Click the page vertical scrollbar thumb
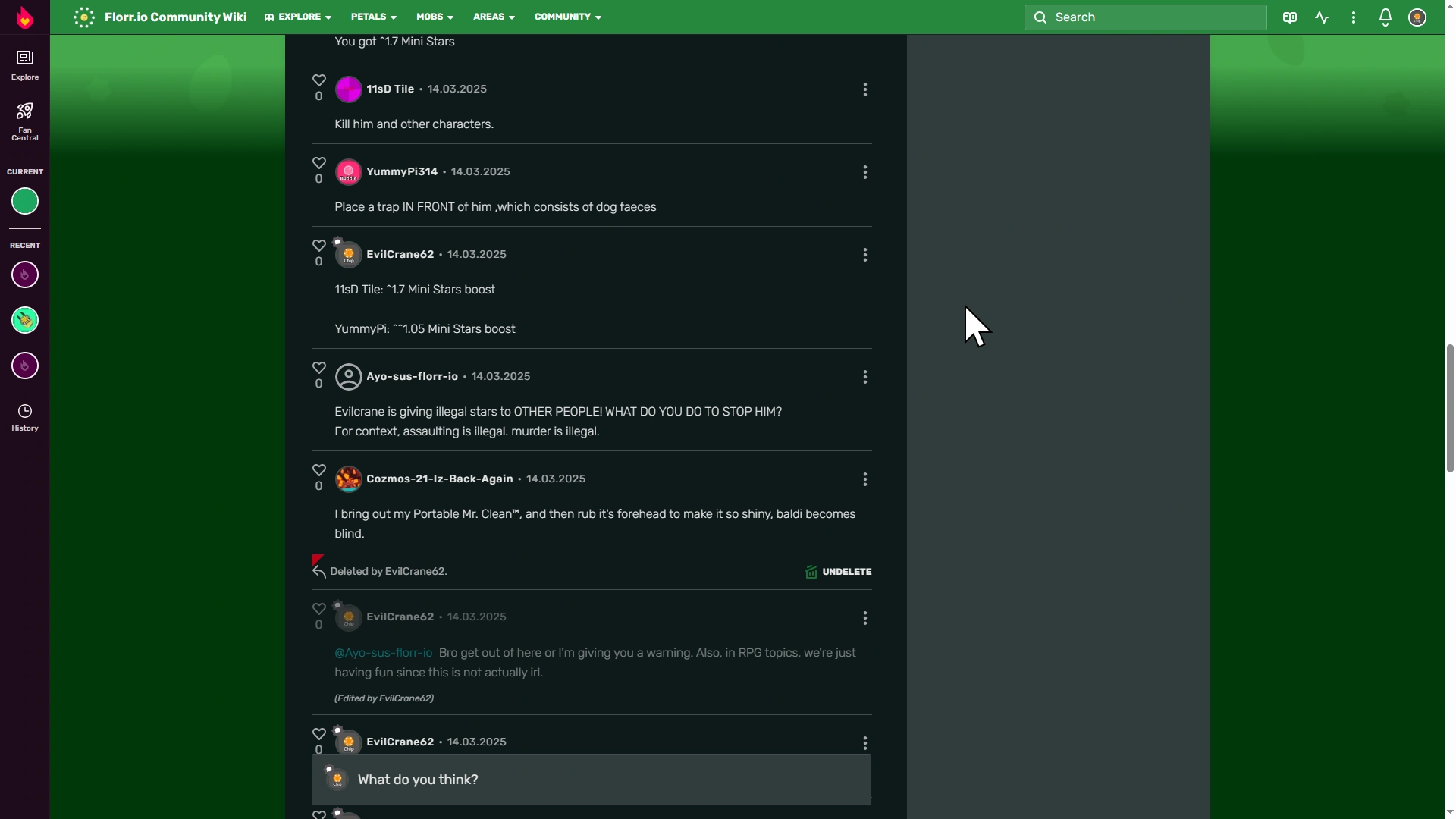Screen dimensions: 1456x819 coord(1450,407)
